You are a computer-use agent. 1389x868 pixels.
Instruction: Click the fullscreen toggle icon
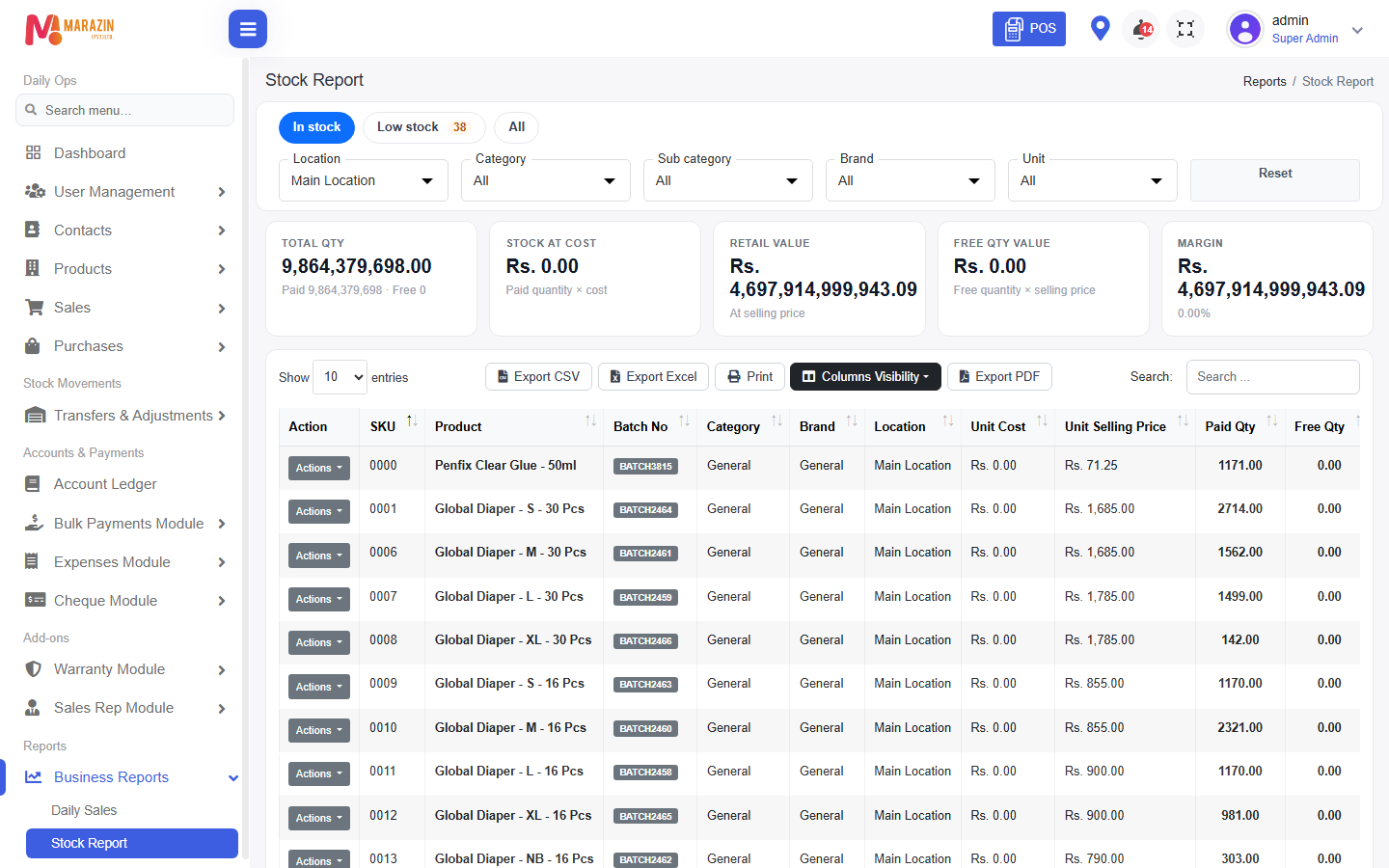pyautogui.click(x=1185, y=29)
